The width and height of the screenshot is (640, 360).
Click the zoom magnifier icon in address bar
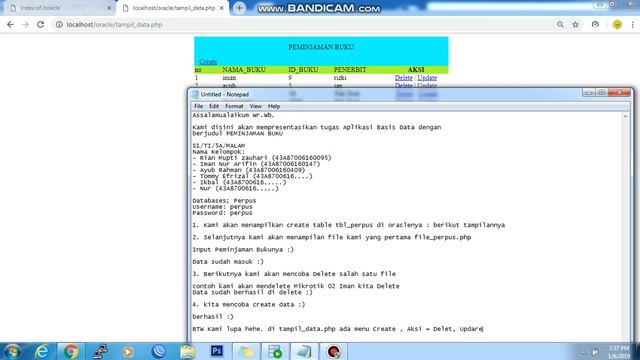coord(560,24)
